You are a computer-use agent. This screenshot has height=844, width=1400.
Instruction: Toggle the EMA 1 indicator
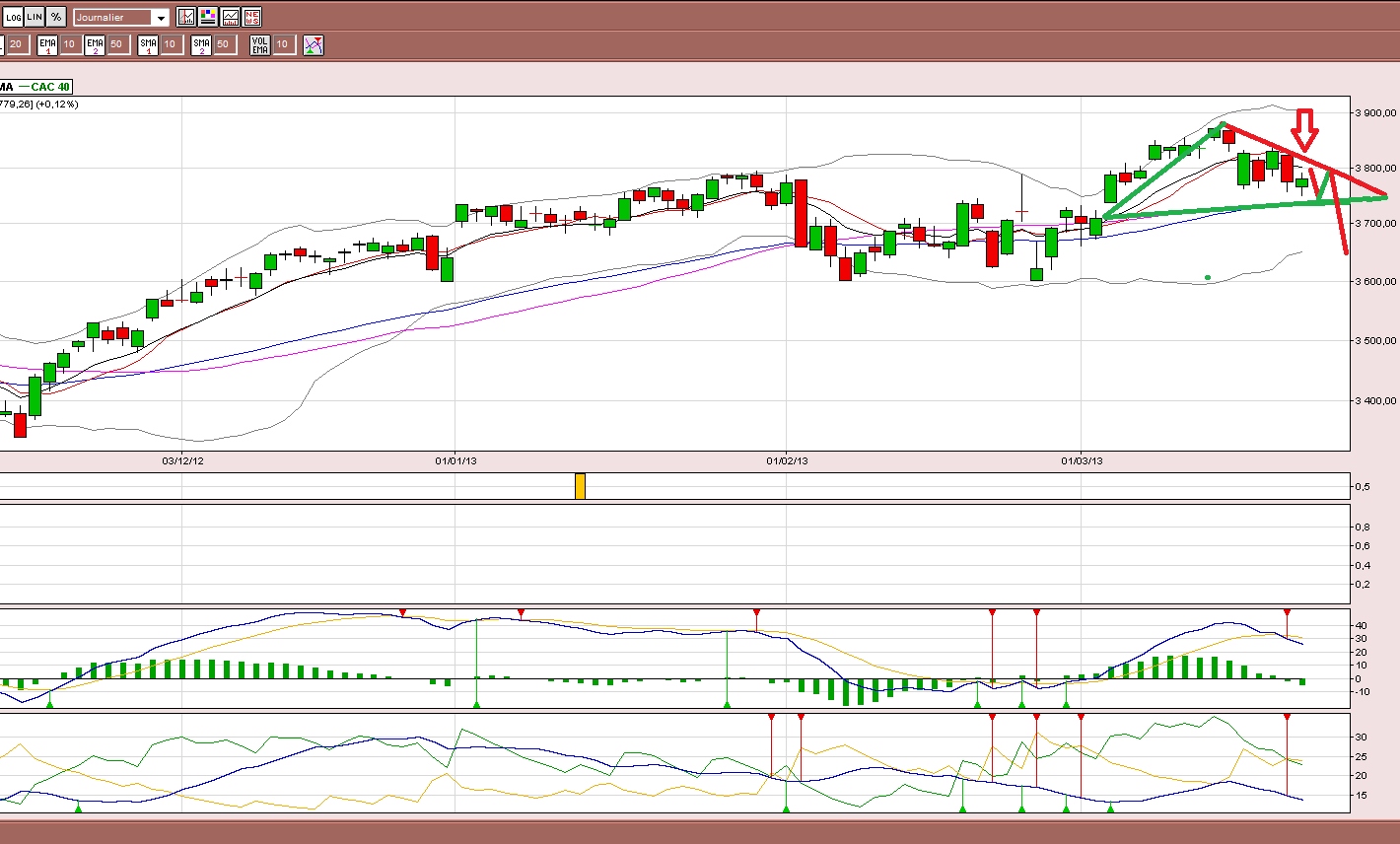pos(47,44)
